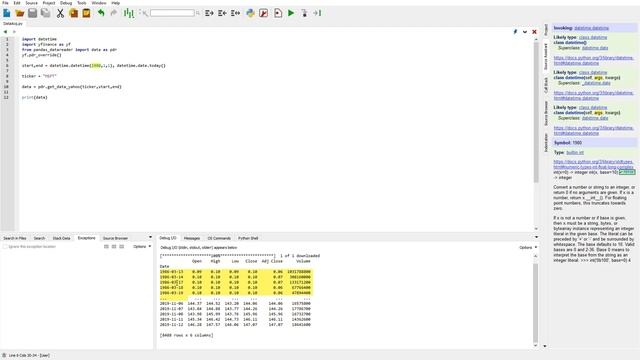Click the toolbar search input field

pos(172,13)
